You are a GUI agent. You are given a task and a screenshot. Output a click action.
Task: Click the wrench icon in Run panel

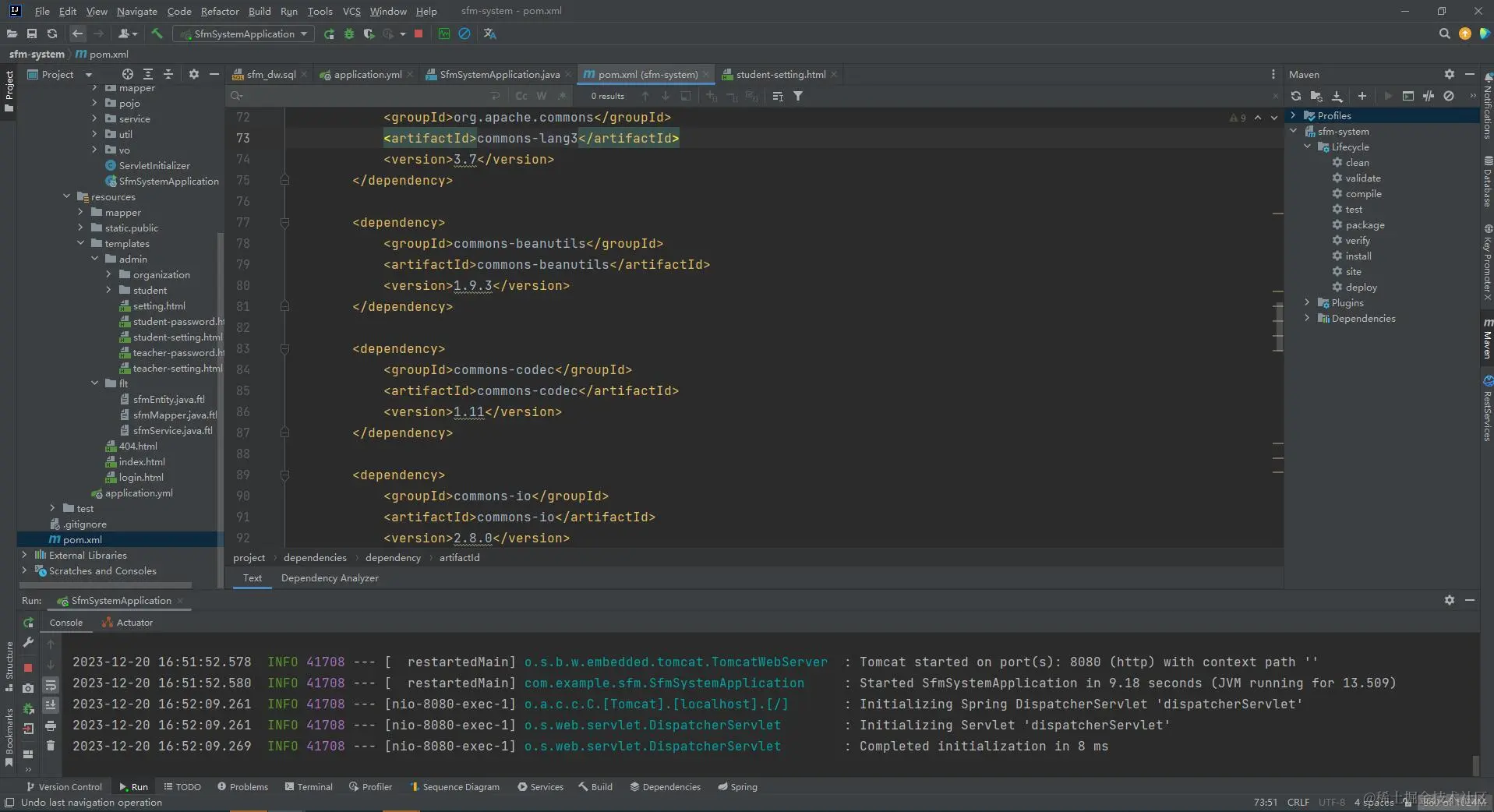coord(29,643)
